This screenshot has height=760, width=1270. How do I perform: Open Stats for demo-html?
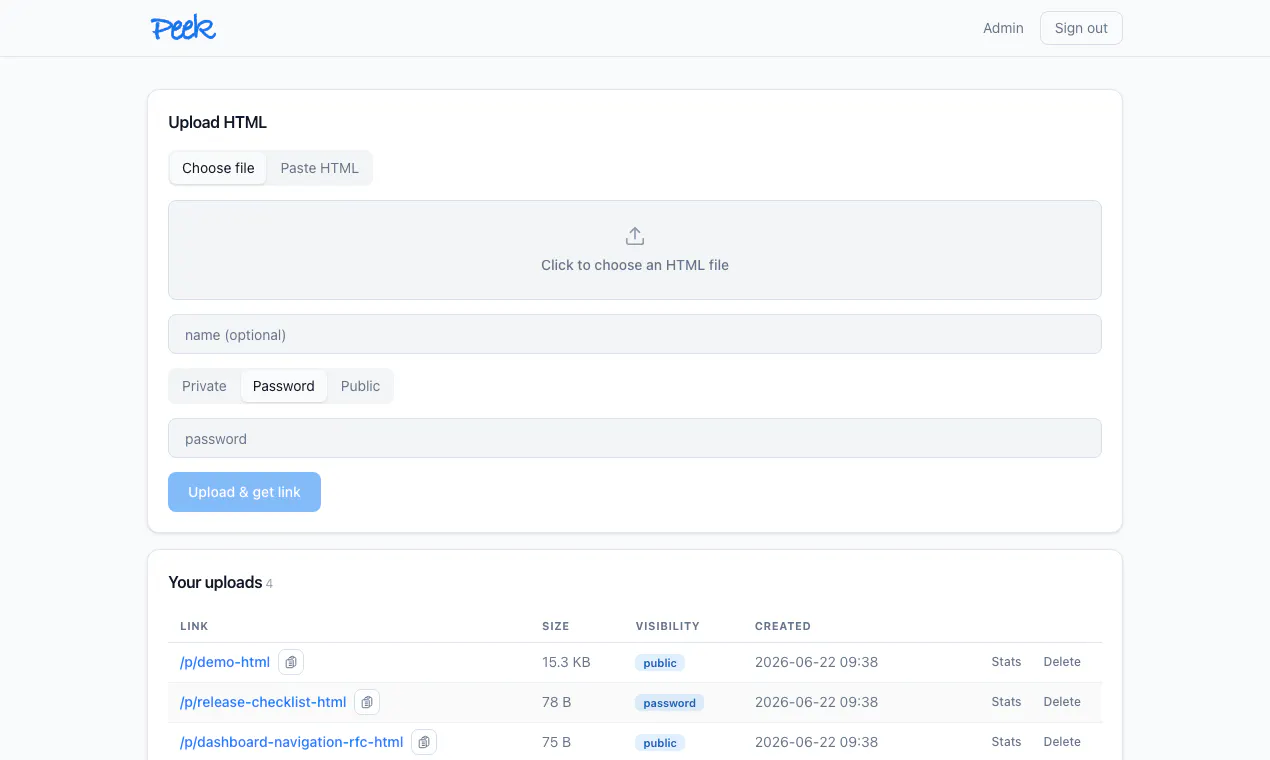(x=1006, y=662)
